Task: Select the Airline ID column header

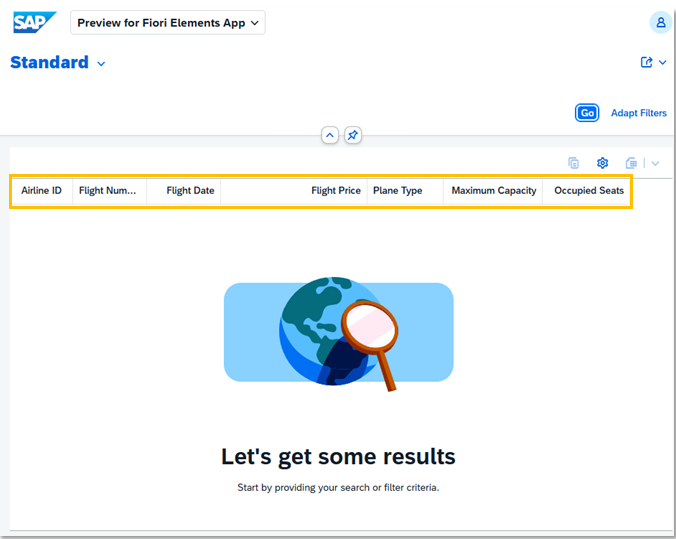Action: pyautogui.click(x=41, y=191)
